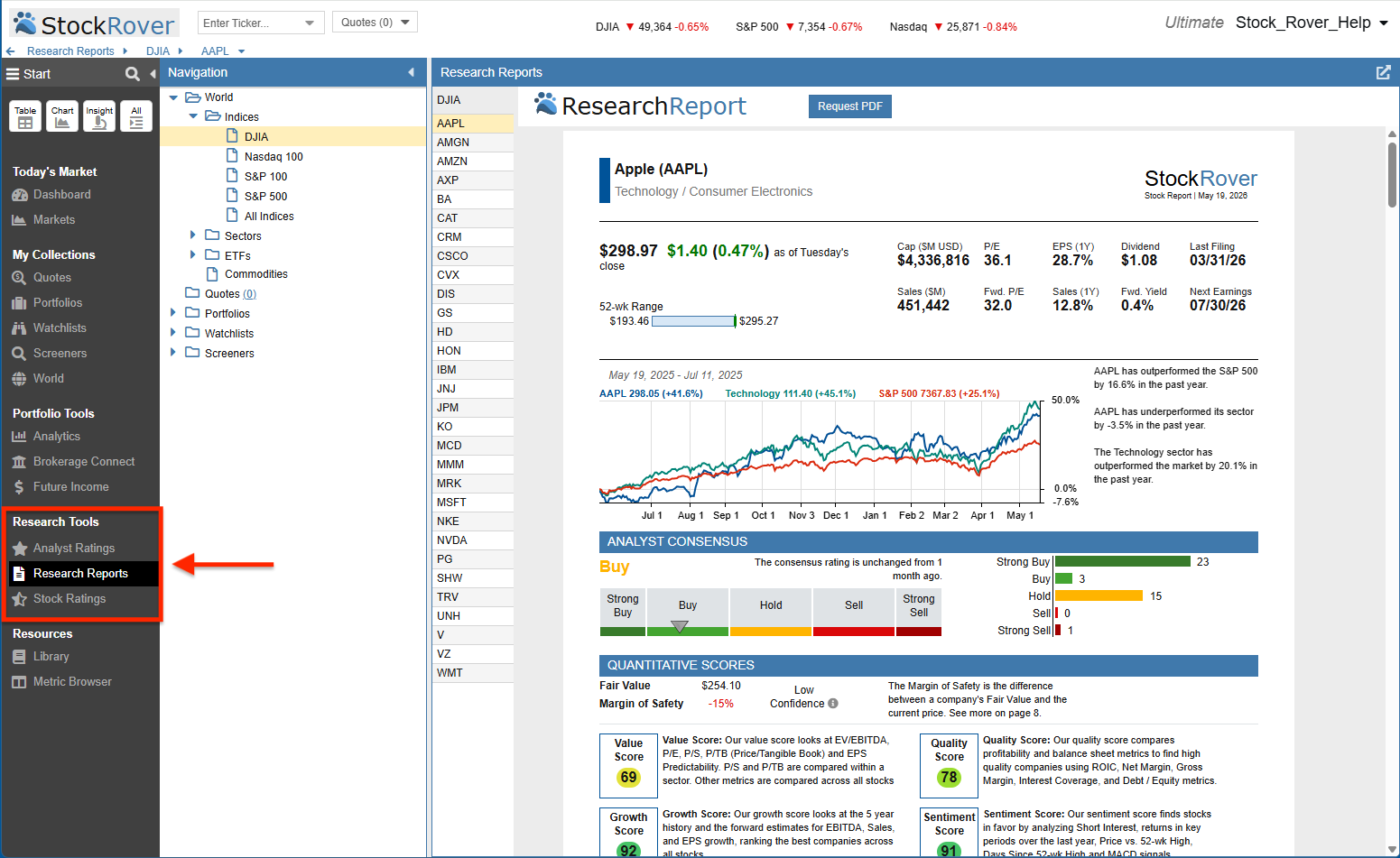Open Stock Ratings under Research Tools
The width and height of the screenshot is (1400, 858).
click(x=70, y=599)
